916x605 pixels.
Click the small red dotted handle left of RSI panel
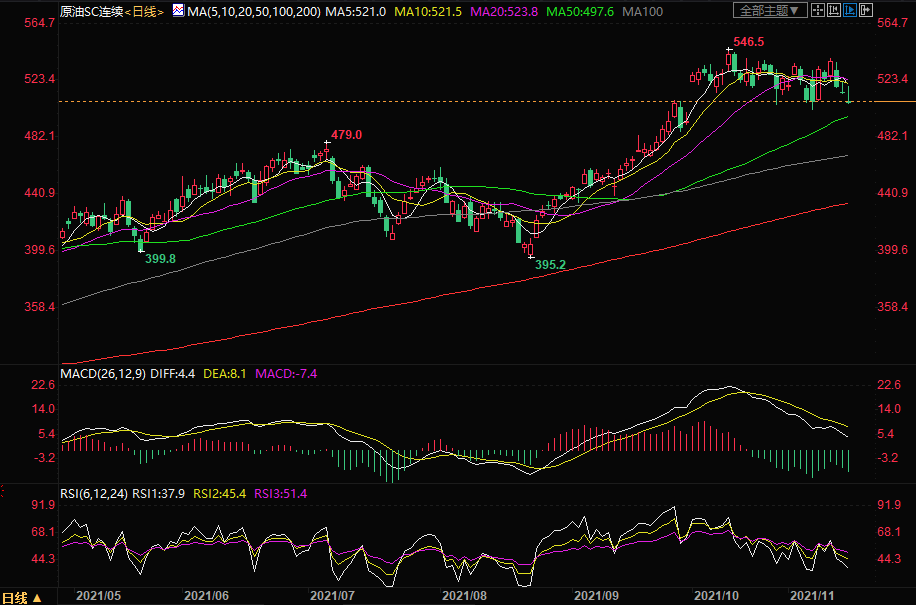tap(3, 488)
